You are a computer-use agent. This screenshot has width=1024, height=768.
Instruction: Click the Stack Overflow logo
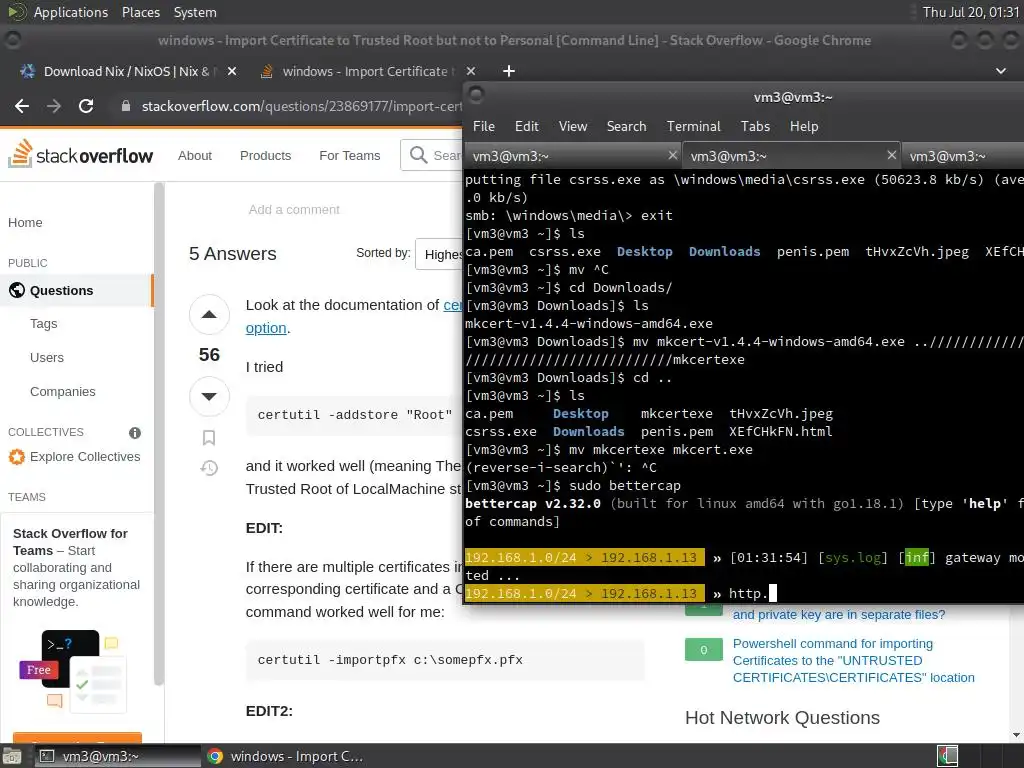point(80,154)
